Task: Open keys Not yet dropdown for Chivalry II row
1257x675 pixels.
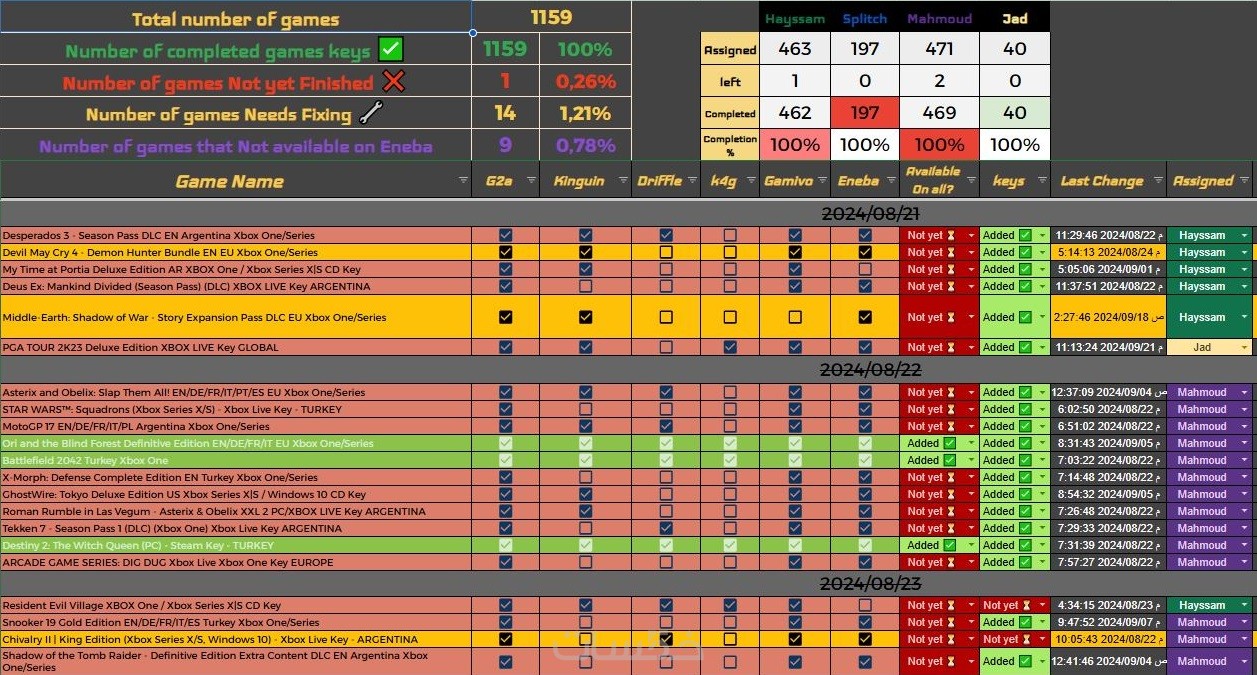Action: 1042,639
